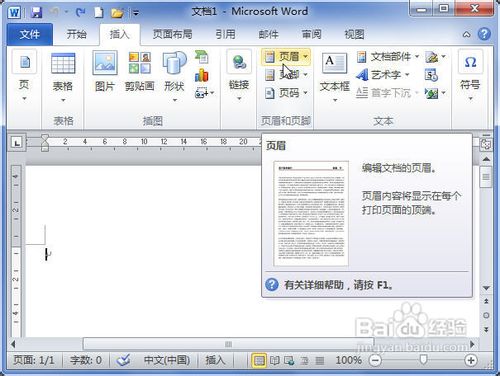Viewport: 500px width, 376px height.
Task: Switch to outline view icon
Action: 304,360
